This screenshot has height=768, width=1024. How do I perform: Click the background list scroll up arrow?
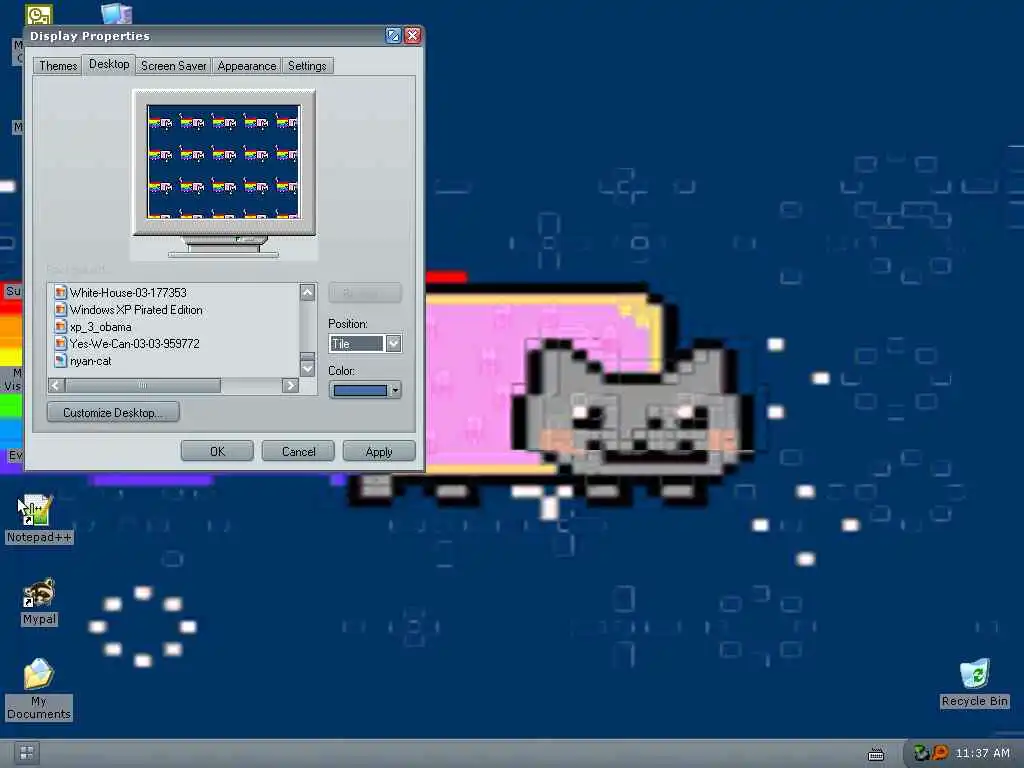point(308,292)
